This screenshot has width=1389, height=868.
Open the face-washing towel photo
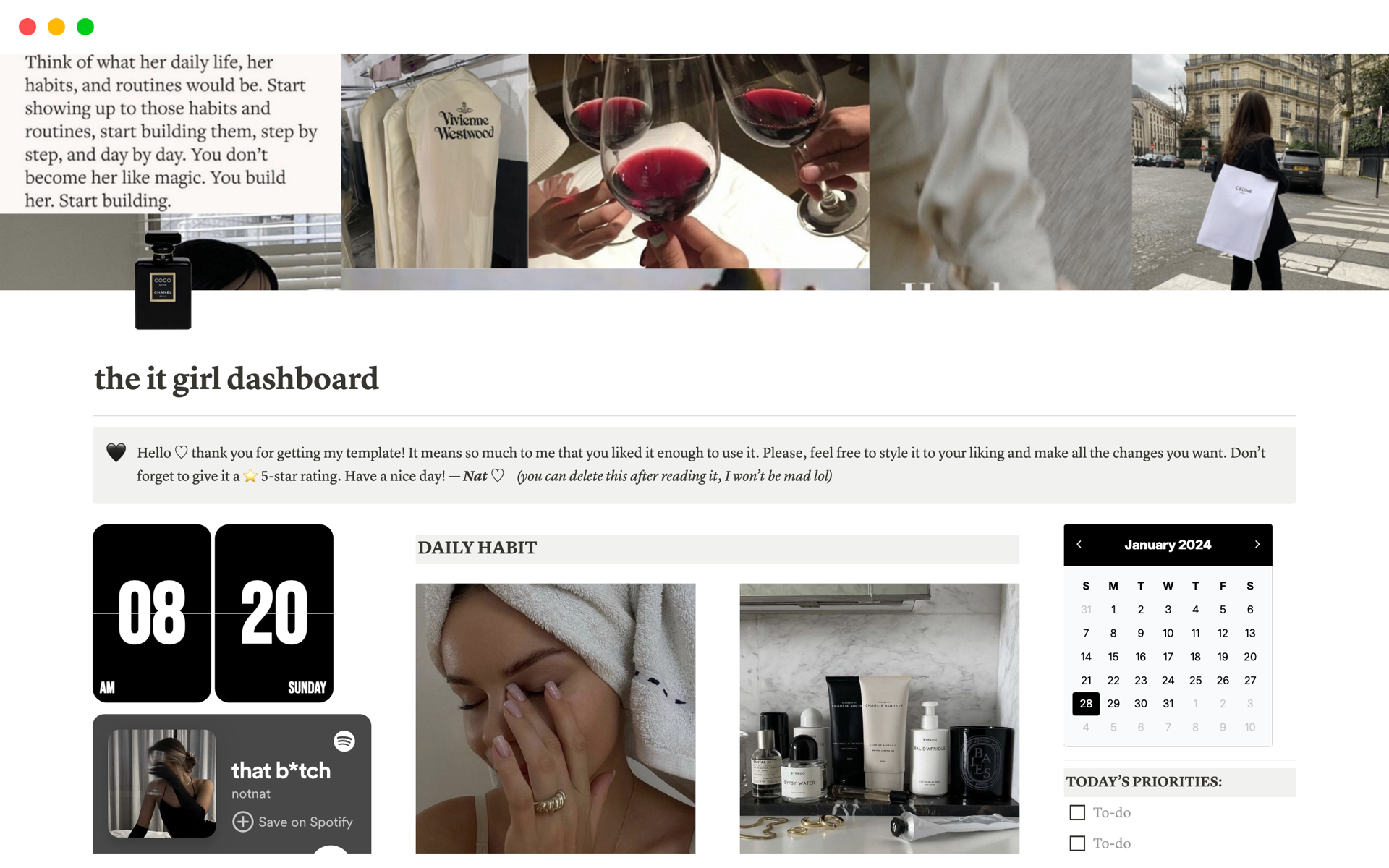556,718
